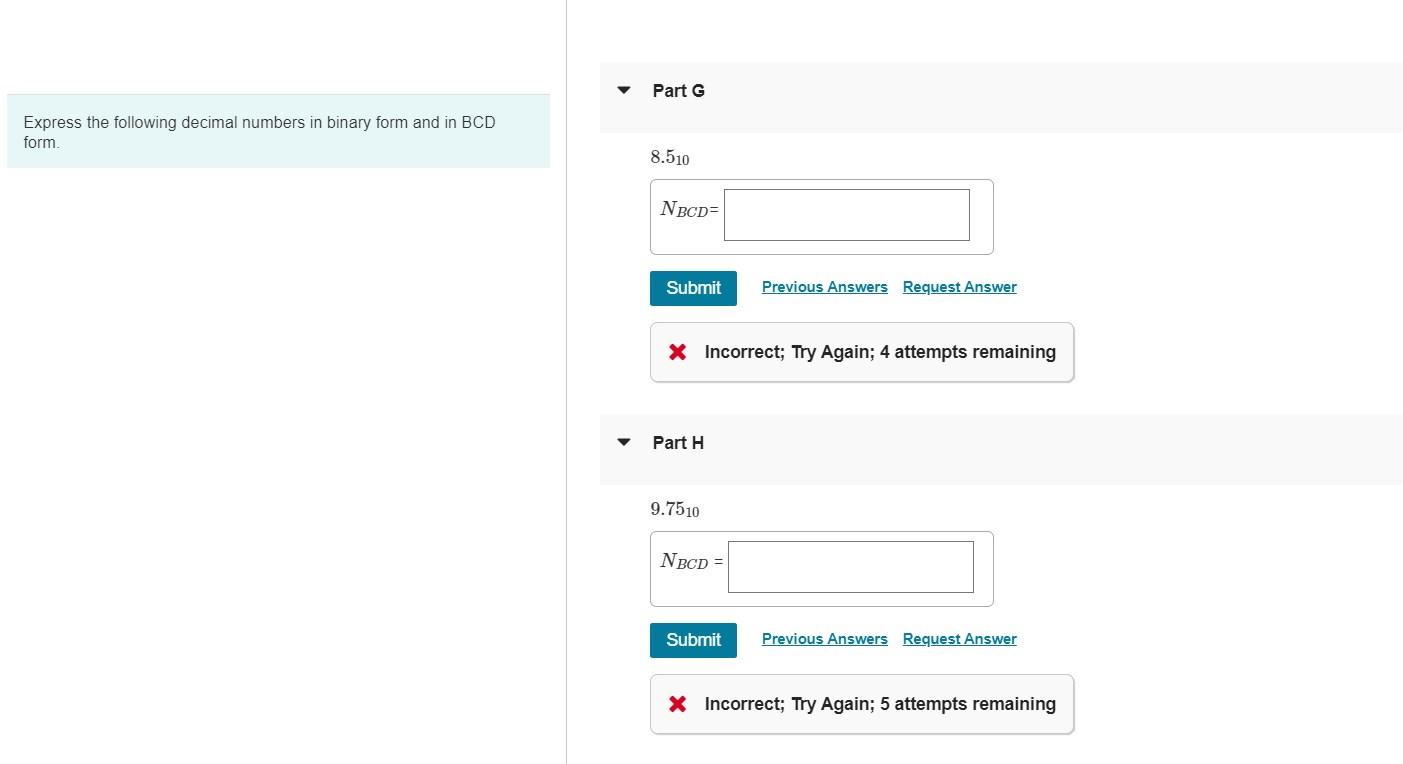
Task: Click the NBCD label next to Part G input
Action: (x=688, y=210)
